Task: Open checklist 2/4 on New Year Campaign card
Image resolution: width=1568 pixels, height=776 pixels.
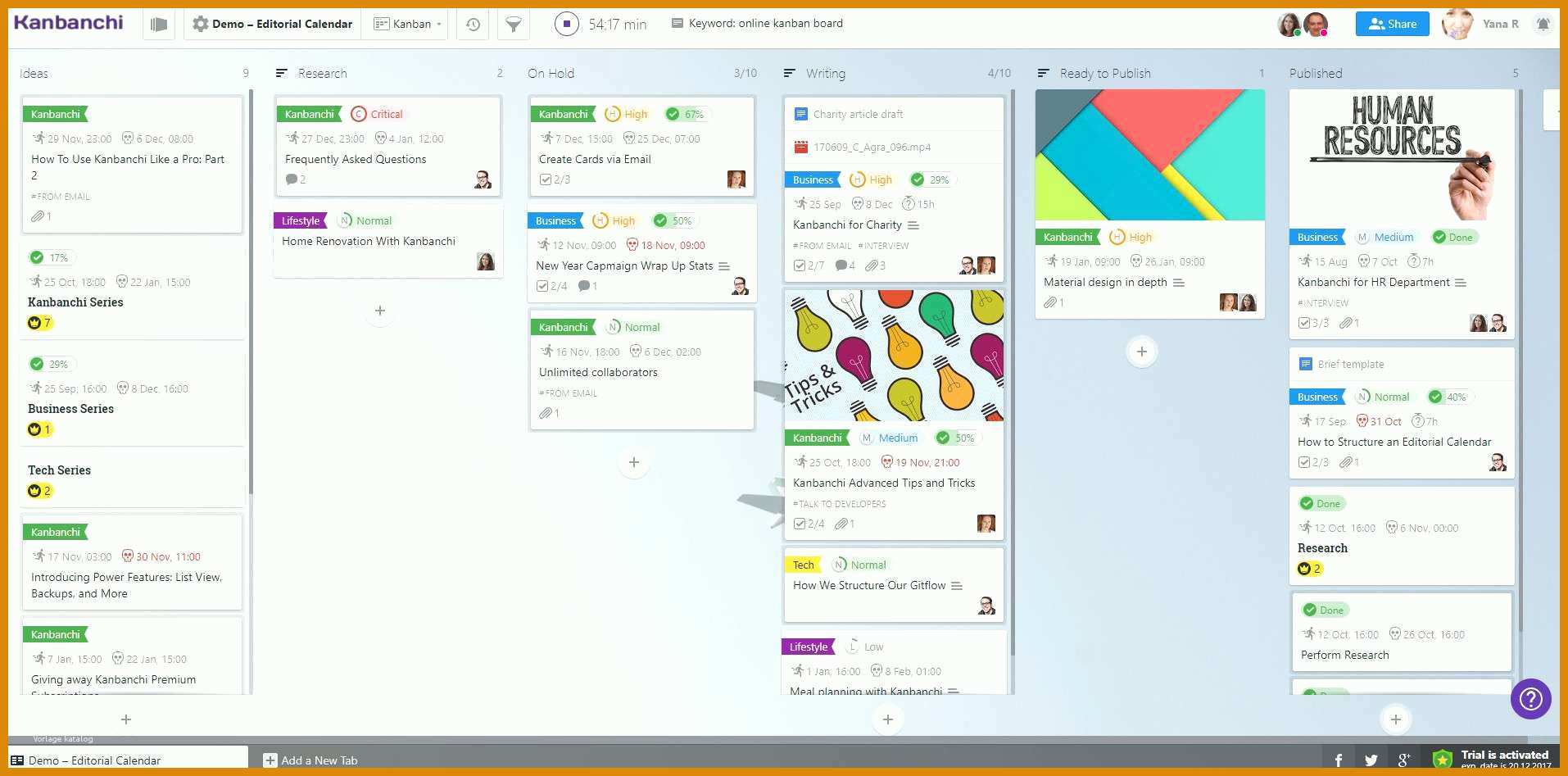Action: [551, 286]
